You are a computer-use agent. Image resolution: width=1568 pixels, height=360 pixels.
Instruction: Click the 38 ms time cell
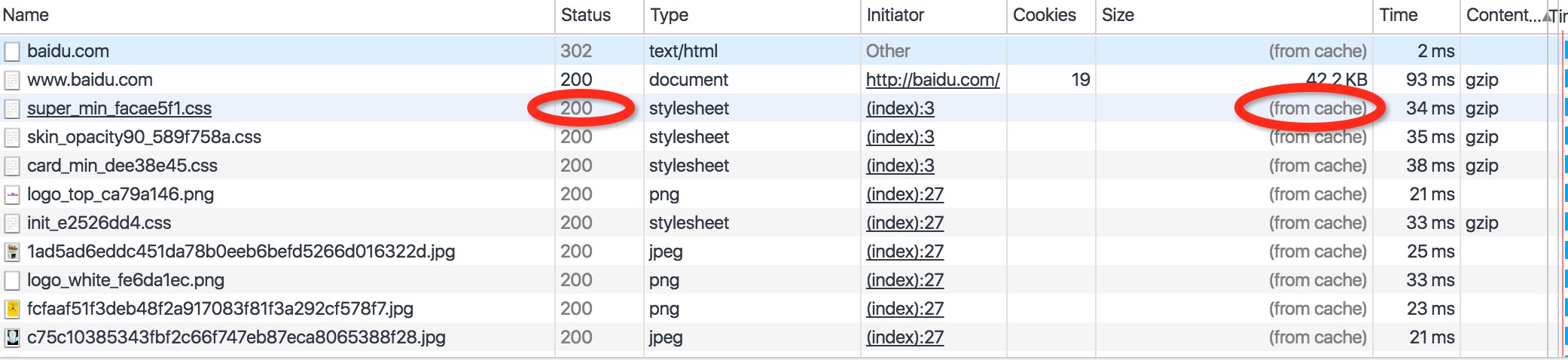pos(1430,166)
